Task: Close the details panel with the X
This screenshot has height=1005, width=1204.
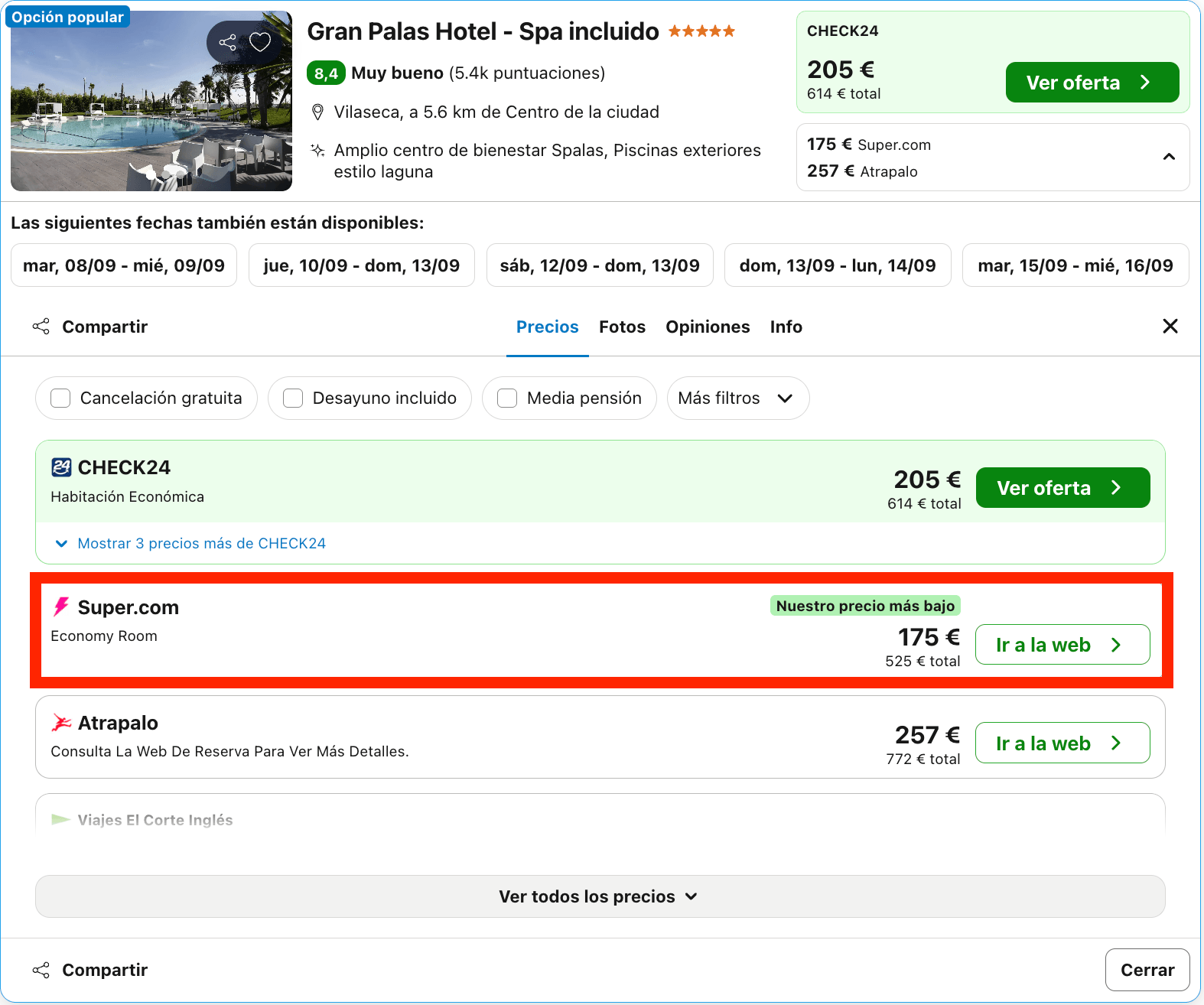Action: pos(1170,327)
